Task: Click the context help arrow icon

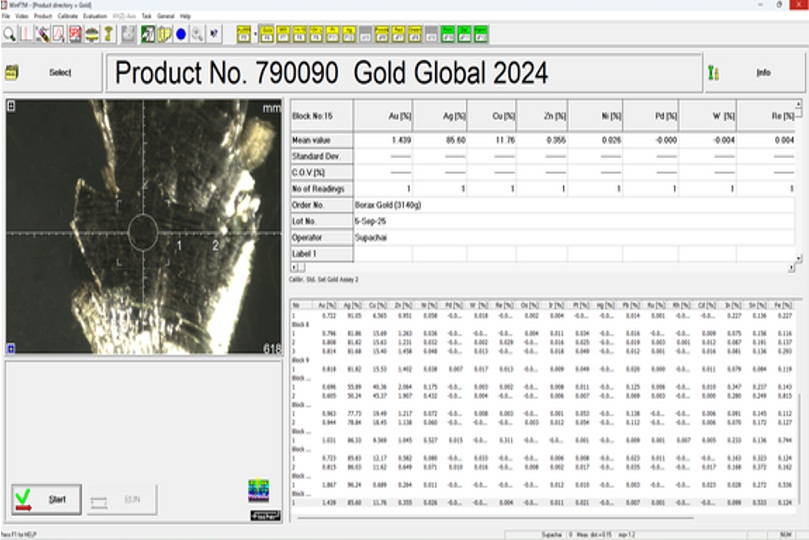Action: point(215,34)
